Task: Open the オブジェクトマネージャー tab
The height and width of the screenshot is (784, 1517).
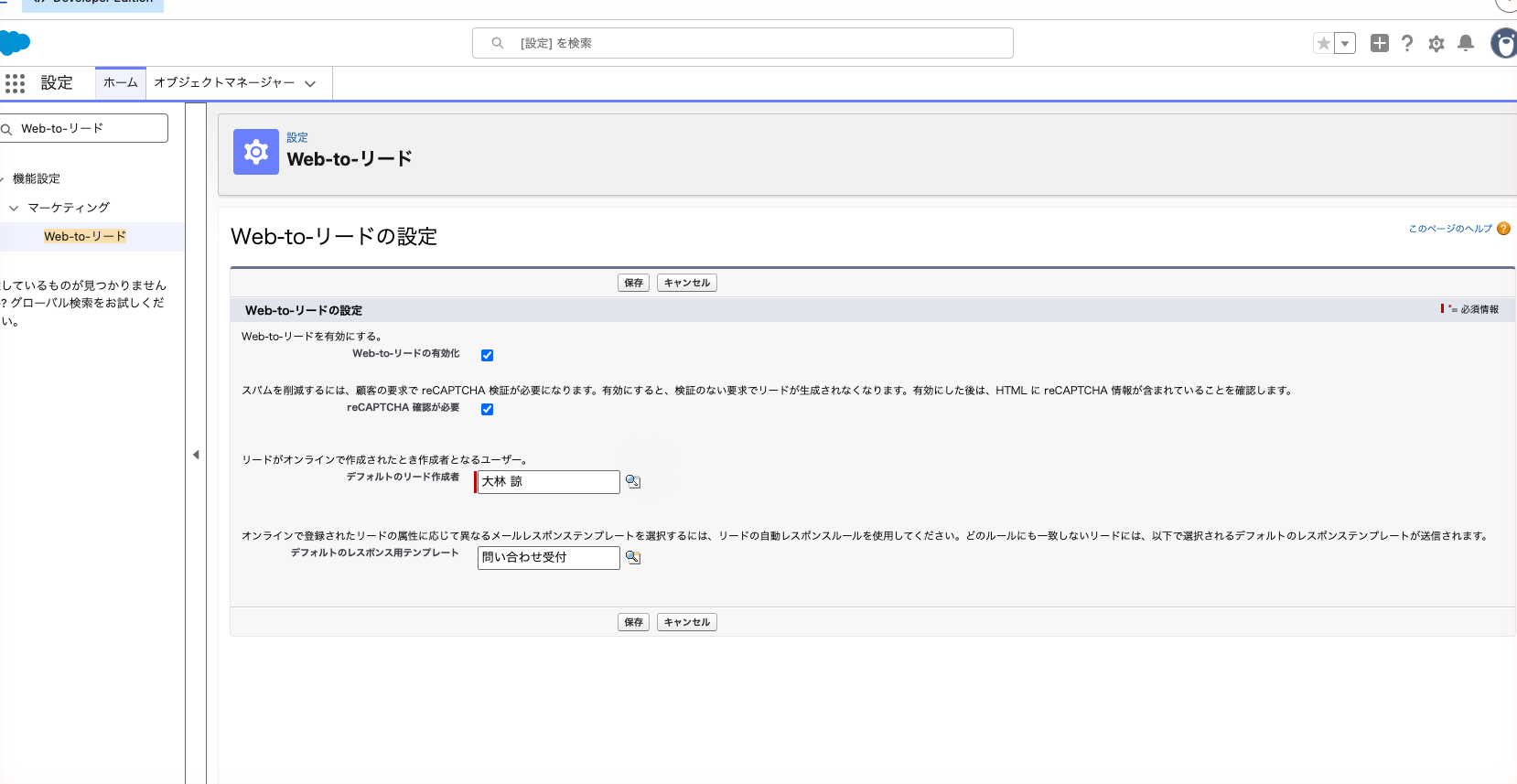Action: [x=224, y=83]
